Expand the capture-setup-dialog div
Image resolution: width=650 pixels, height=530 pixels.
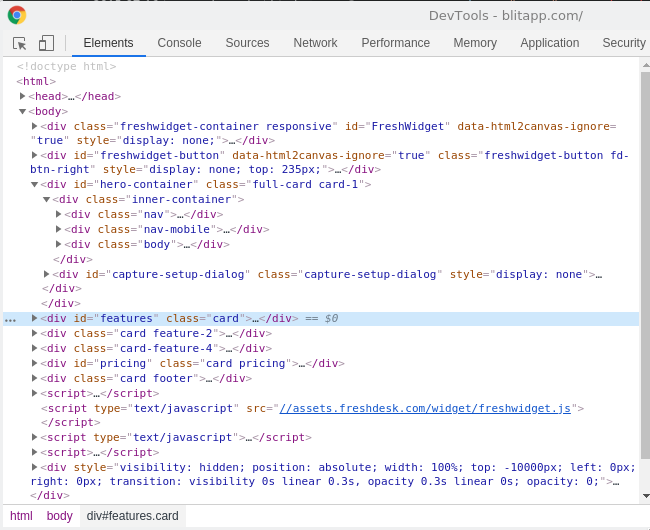(47, 274)
